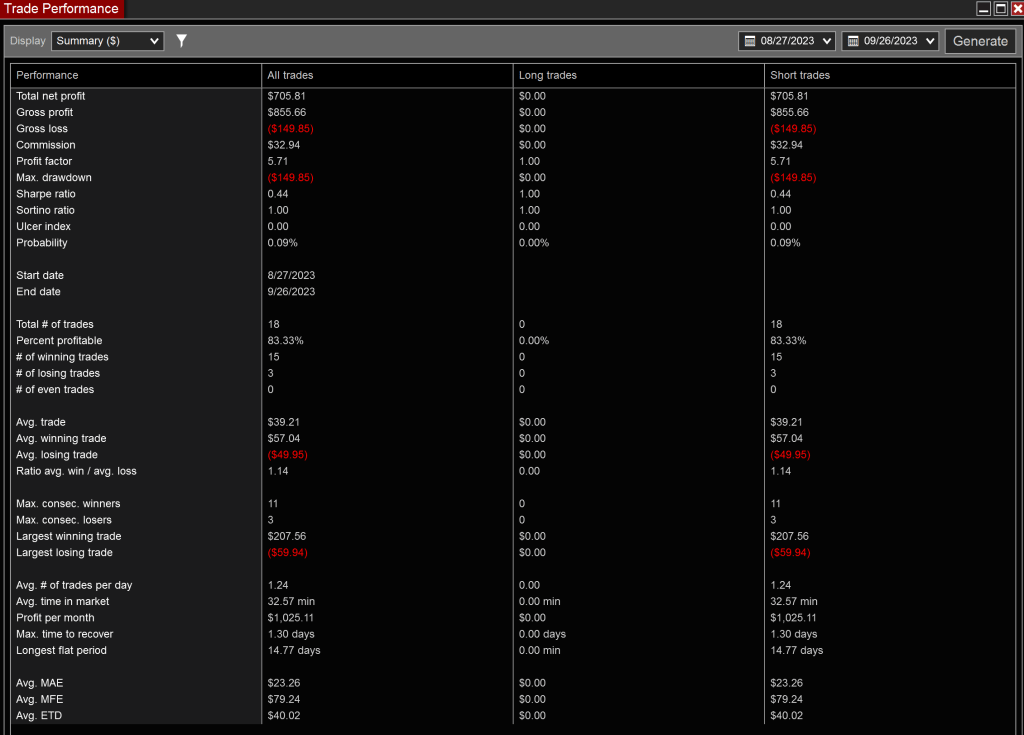Viewport: 1024px width, 735px height.
Task: Click the Long trades column header
Action: click(x=547, y=75)
